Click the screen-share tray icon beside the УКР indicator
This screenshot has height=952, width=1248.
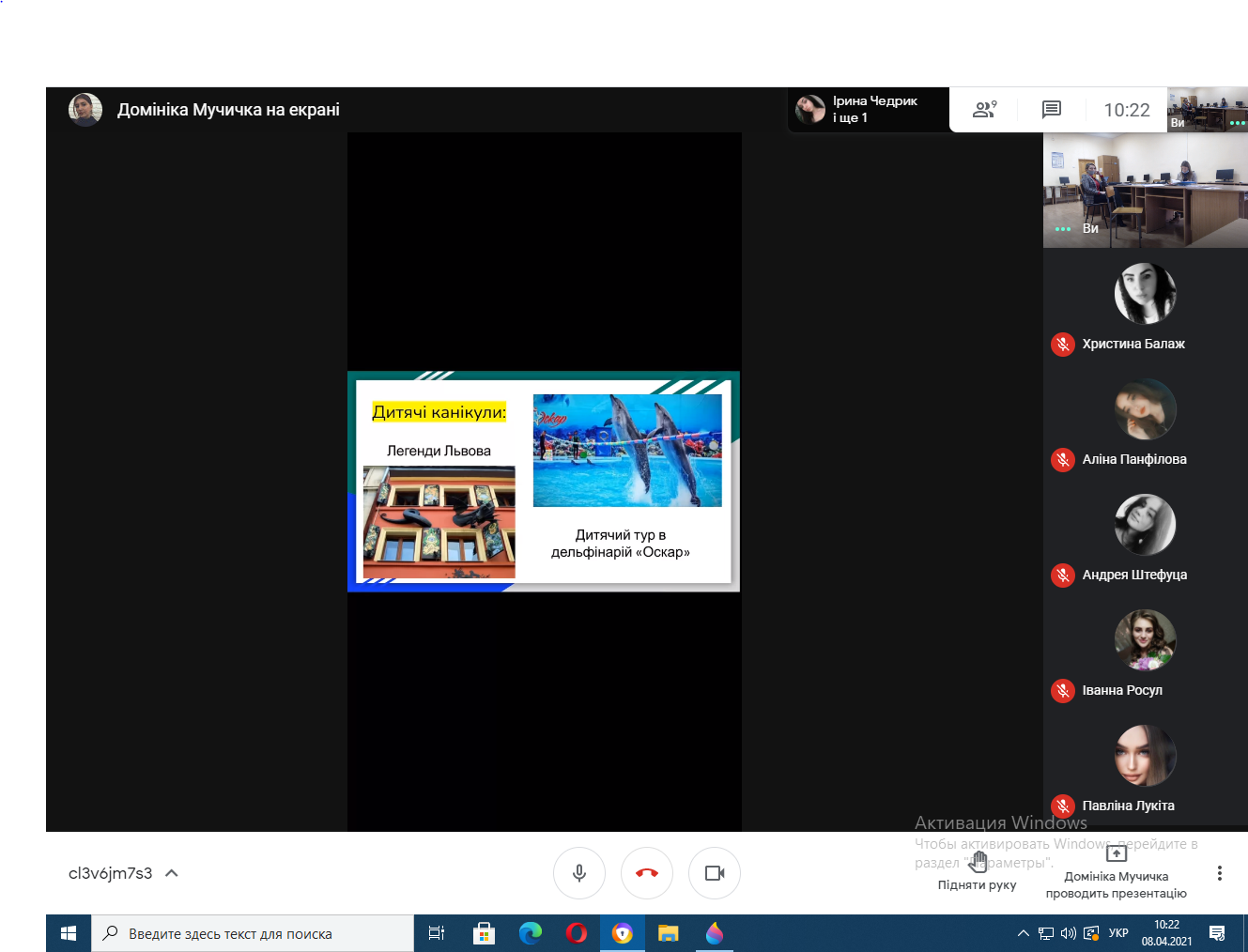tap(1091, 933)
